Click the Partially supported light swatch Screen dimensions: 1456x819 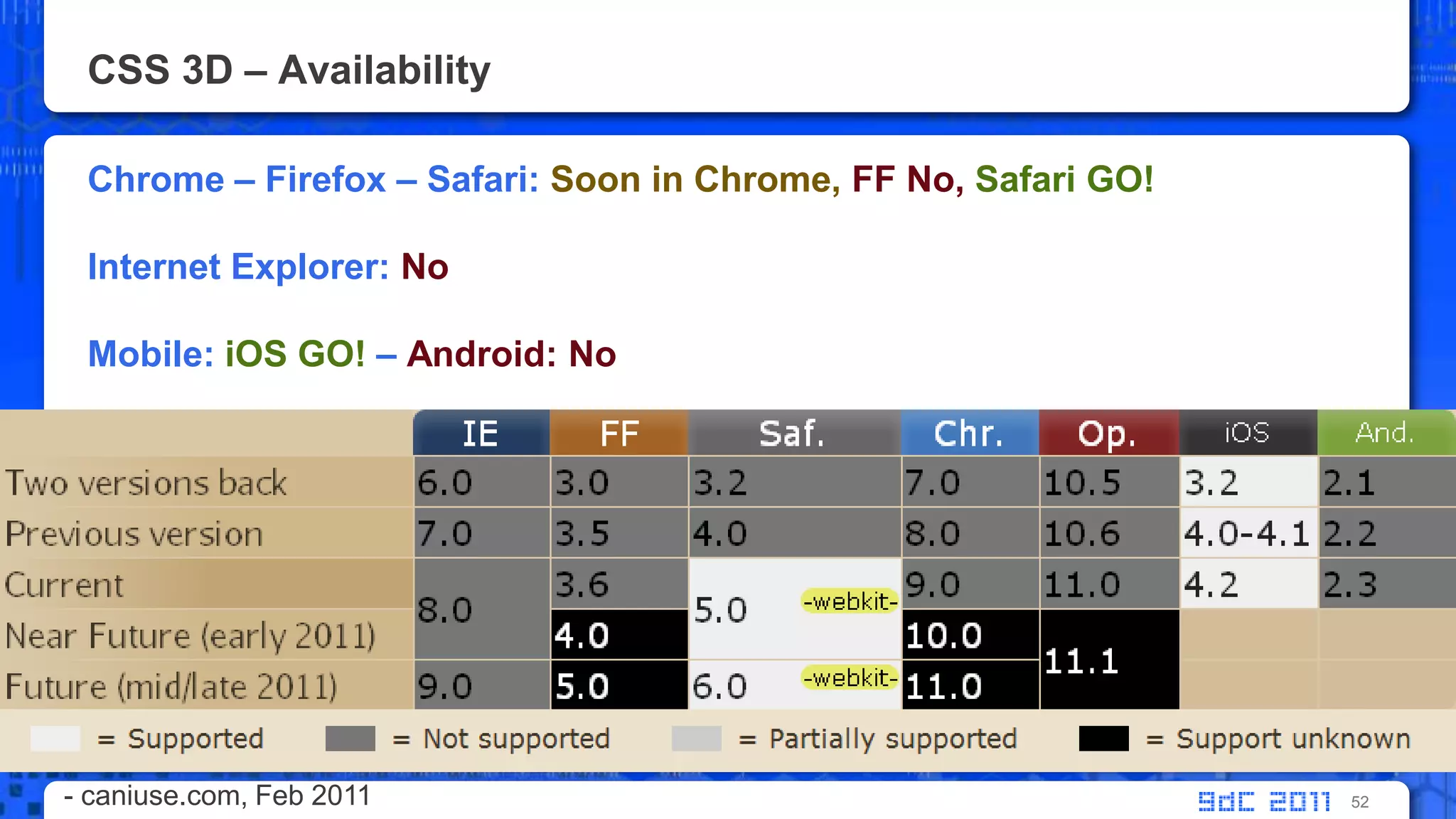click(696, 739)
